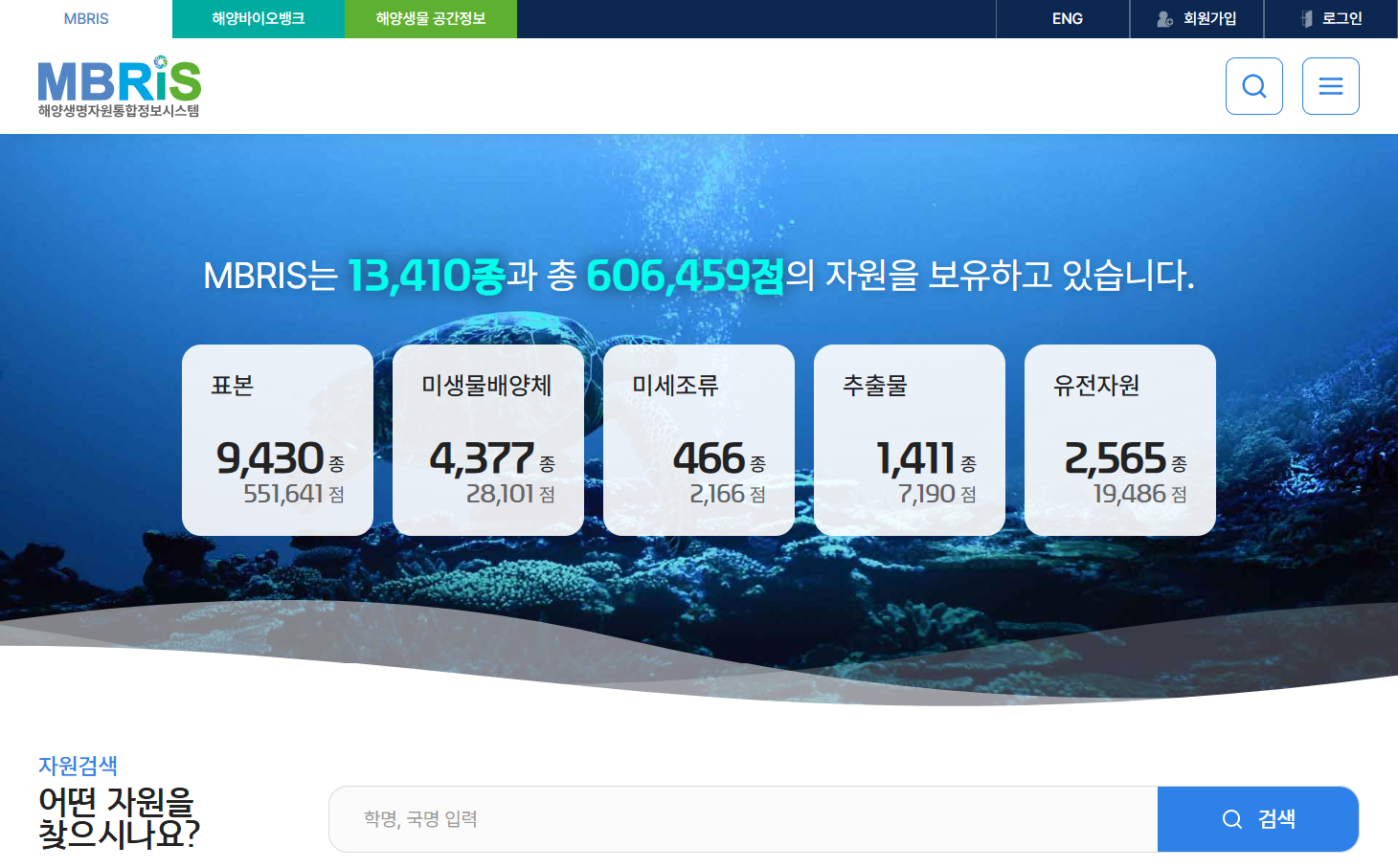Open the 미세조류 resource card
The height and width of the screenshot is (868, 1398).
click(x=699, y=440)
